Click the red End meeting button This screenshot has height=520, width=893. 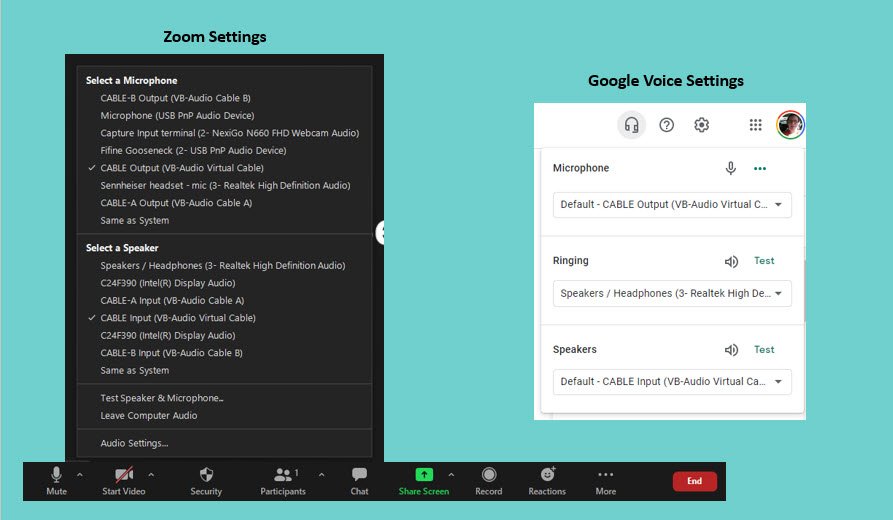(x=694, y=481)
